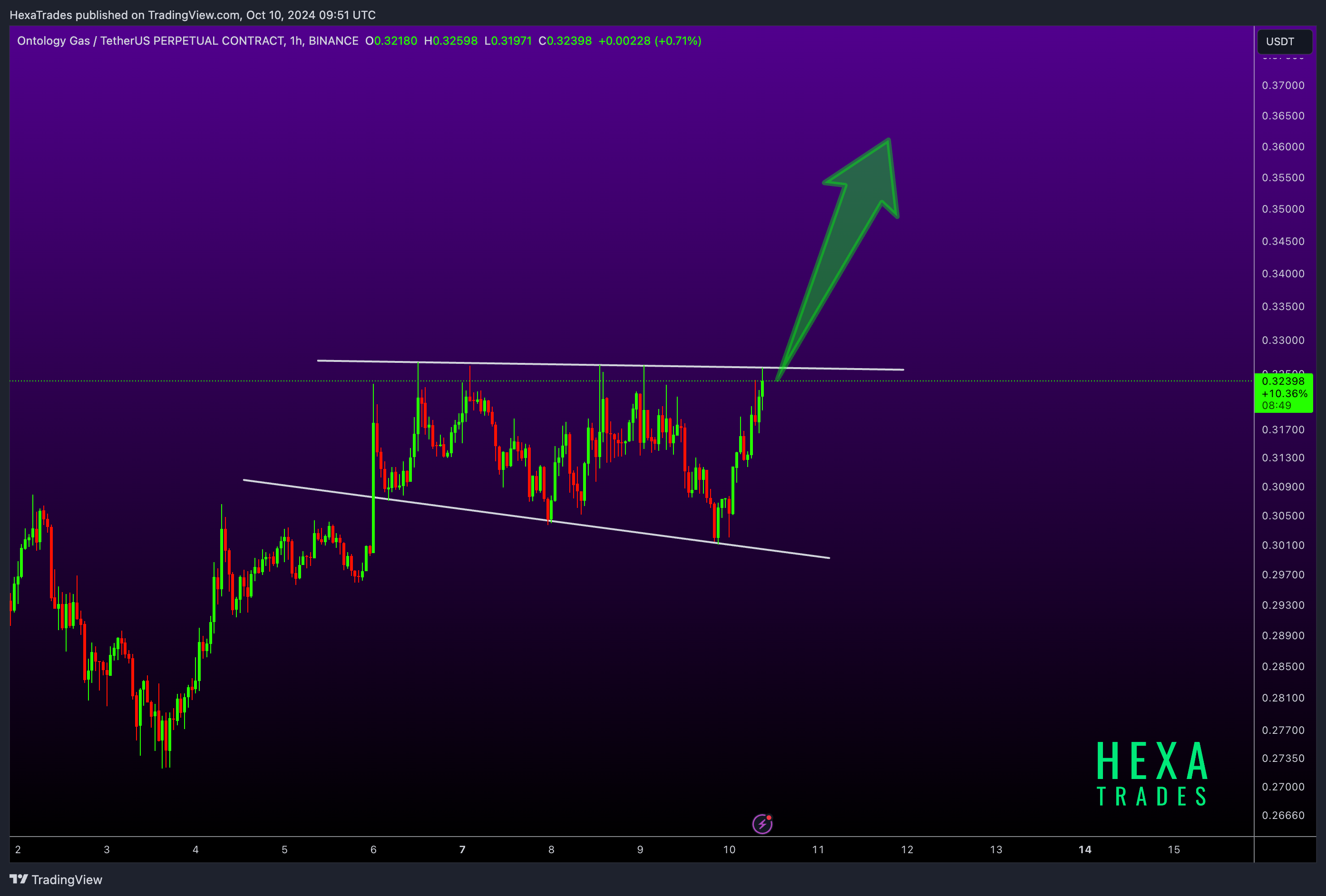
Task: Click the lightning bolt event icon
Action: tap(762, 824)
